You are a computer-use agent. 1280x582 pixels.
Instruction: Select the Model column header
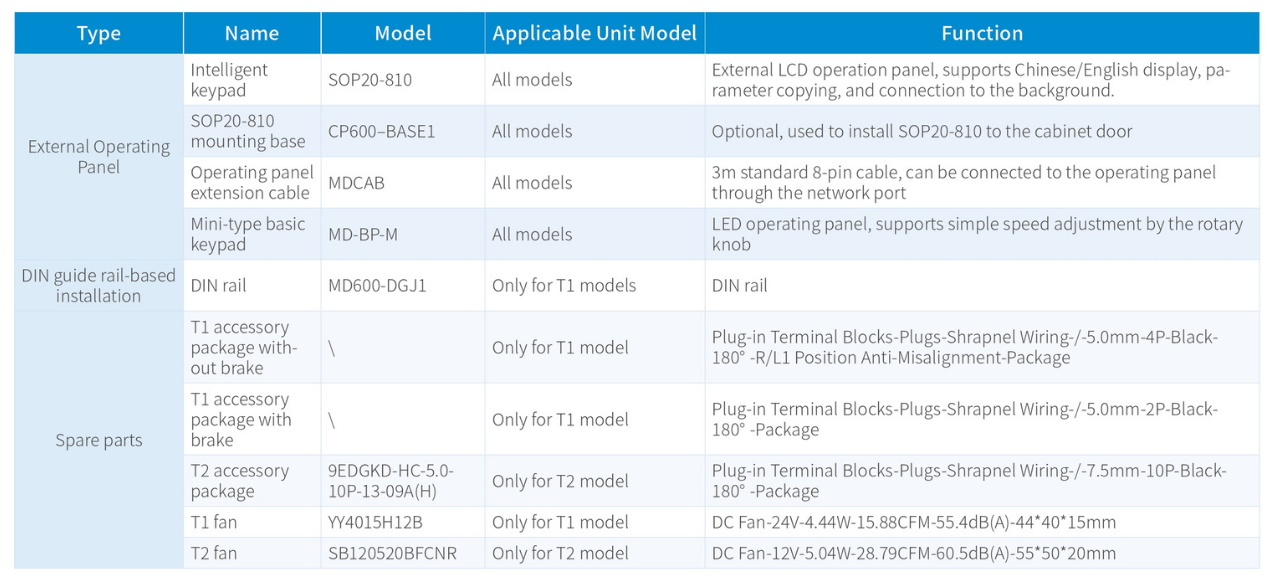[x=403, y=33]
